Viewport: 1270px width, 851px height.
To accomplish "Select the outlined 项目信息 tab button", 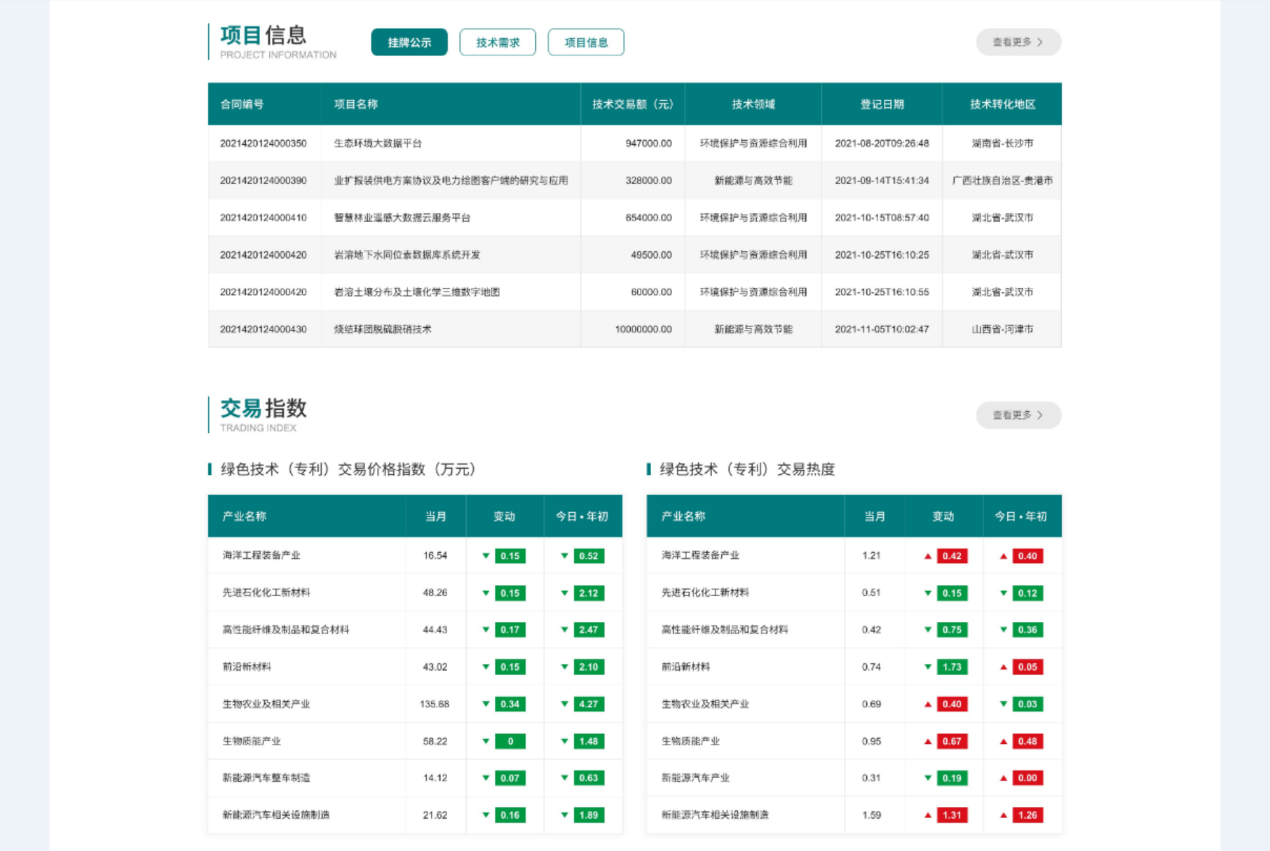I will point(585,42).
